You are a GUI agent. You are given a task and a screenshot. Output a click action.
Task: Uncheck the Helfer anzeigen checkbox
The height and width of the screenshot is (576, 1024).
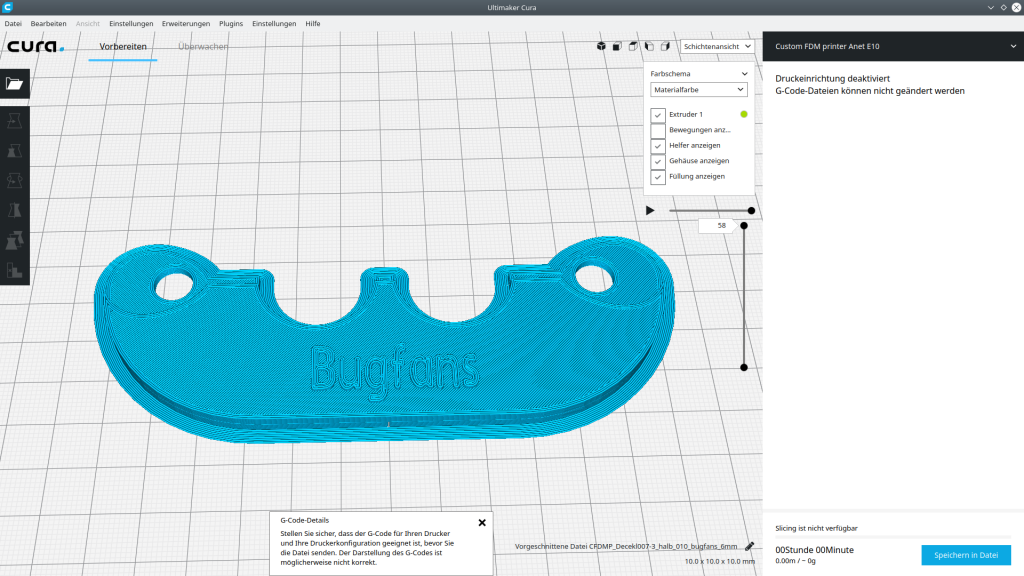click(x=658, y=146)
